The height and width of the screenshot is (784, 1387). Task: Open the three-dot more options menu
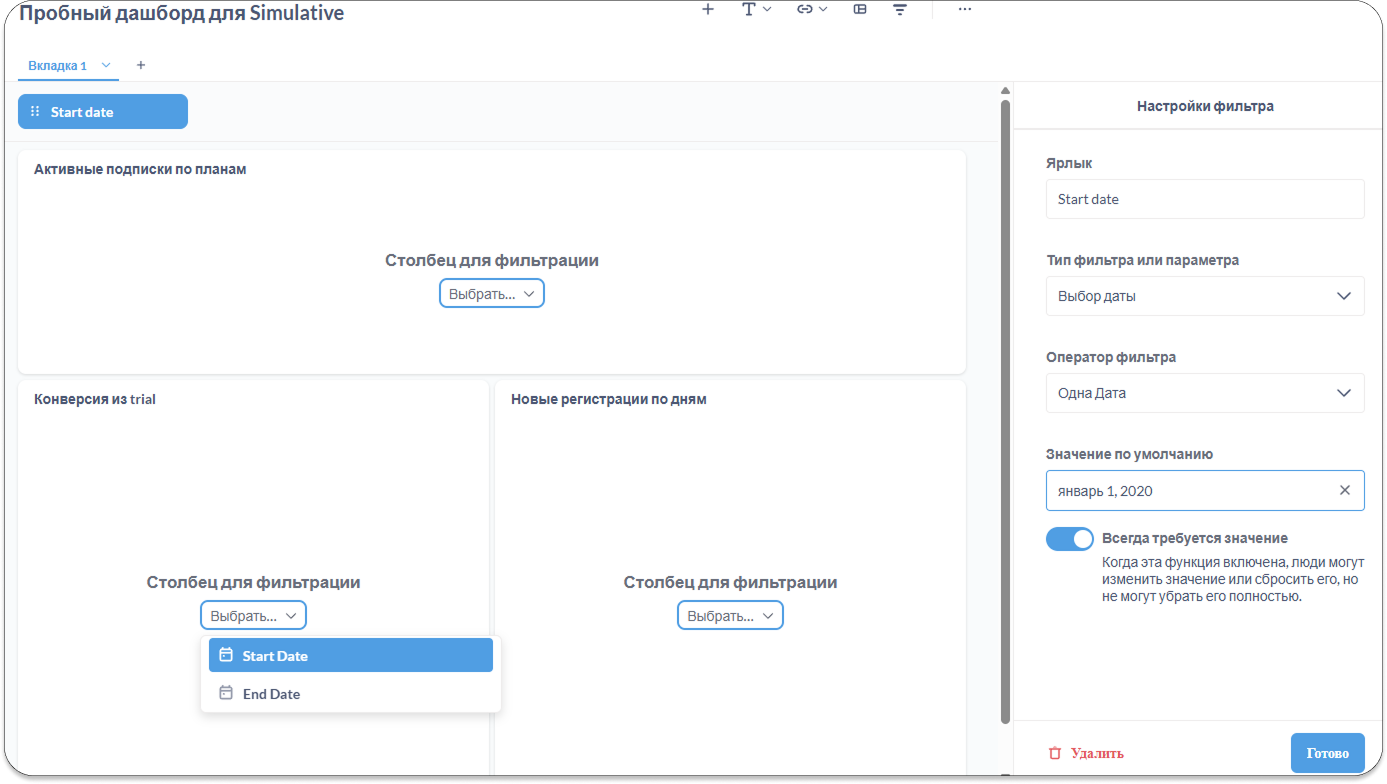964,9
